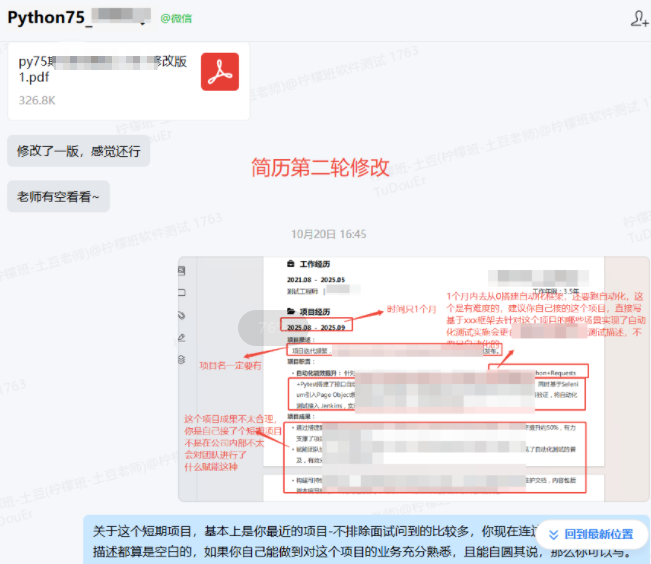651x564 pixels.
Task: Click the add contact icon at top right
Action: (639, 18)
